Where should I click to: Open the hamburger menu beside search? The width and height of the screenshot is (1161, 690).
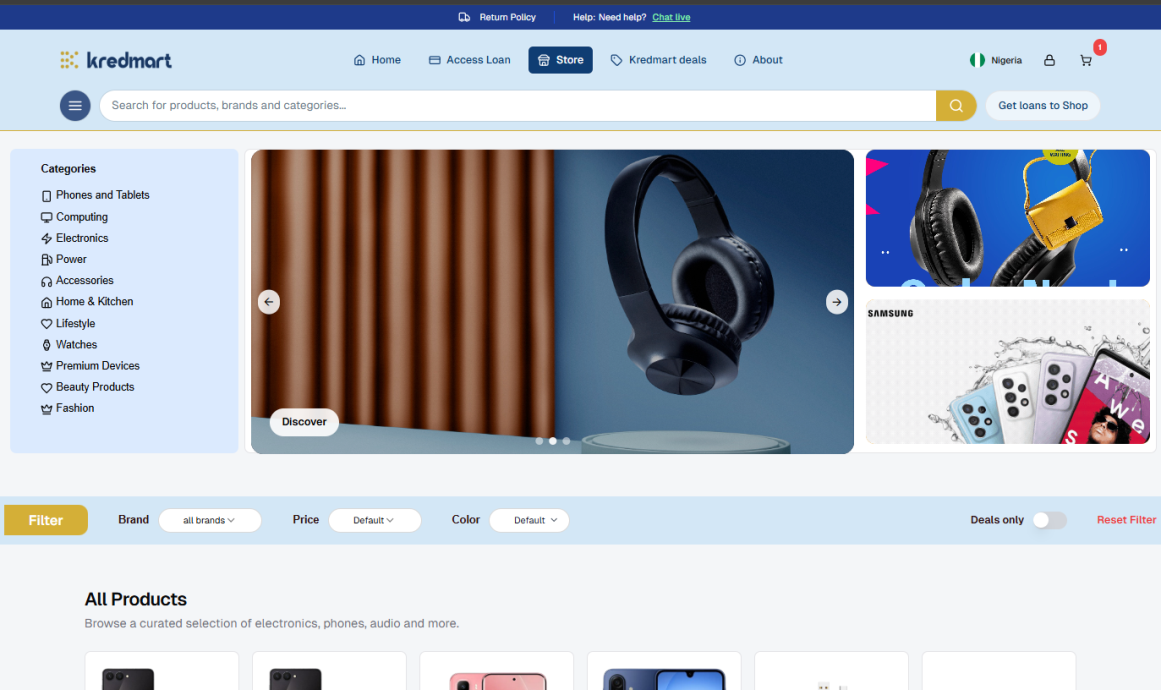pyautogui.click(x=75, y=106)
